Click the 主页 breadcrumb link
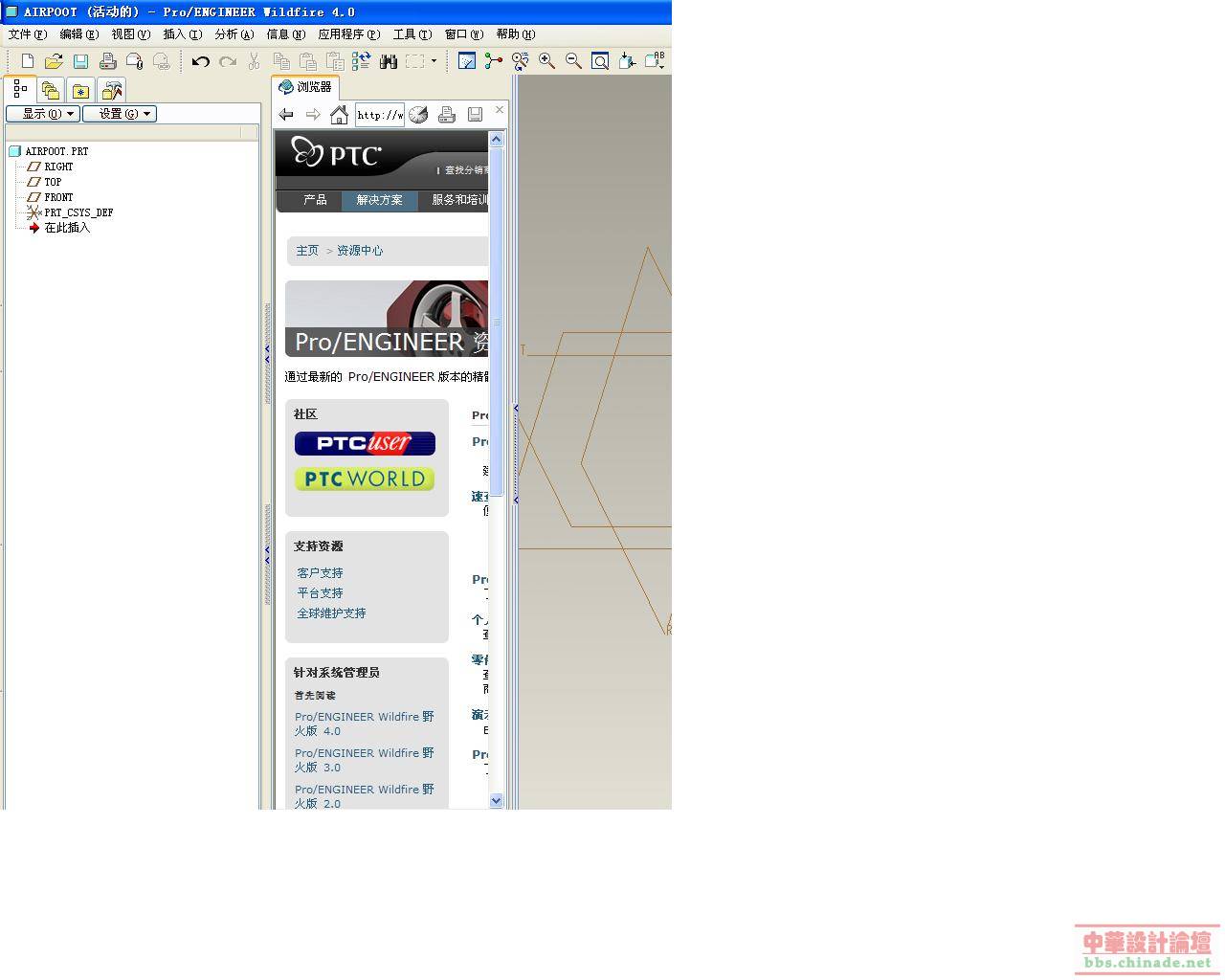 pyautogui.click(x=307, y=251)
